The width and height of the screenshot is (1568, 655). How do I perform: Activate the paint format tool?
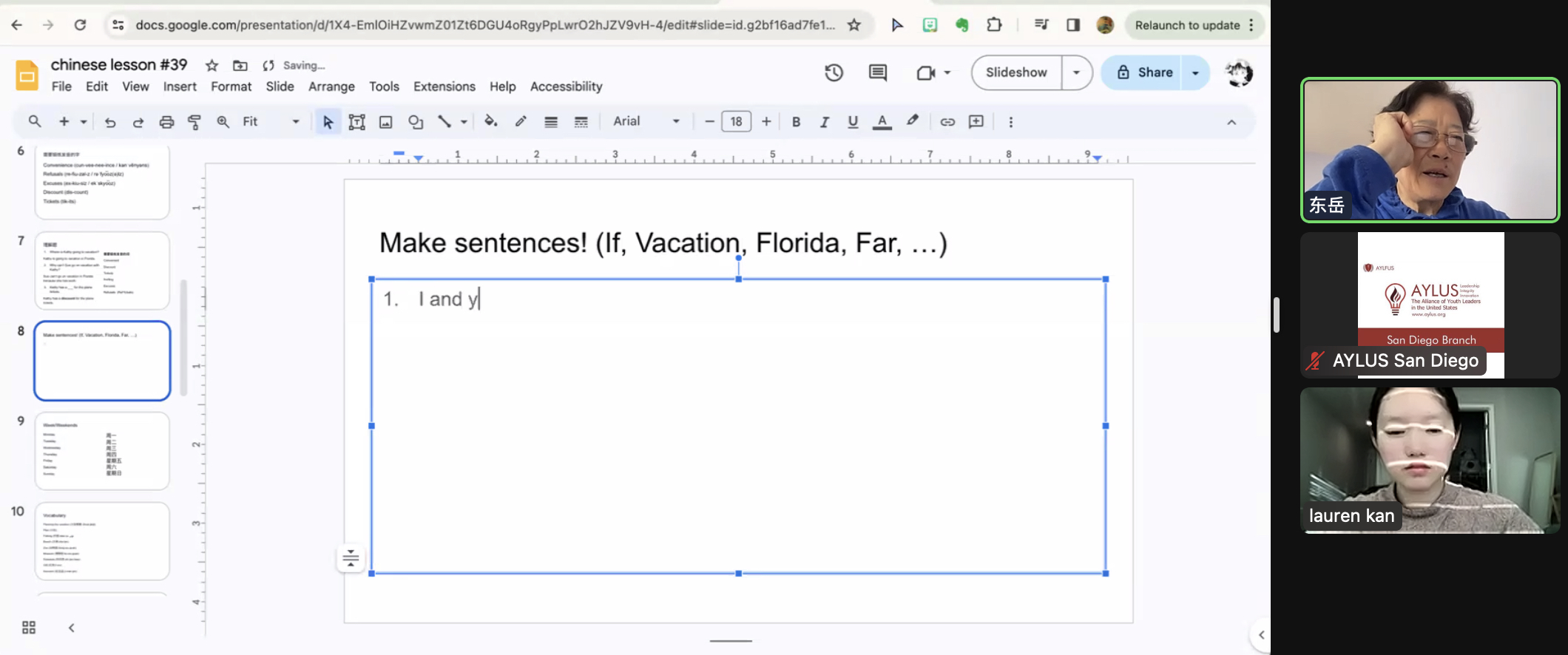tap(195, 121)
